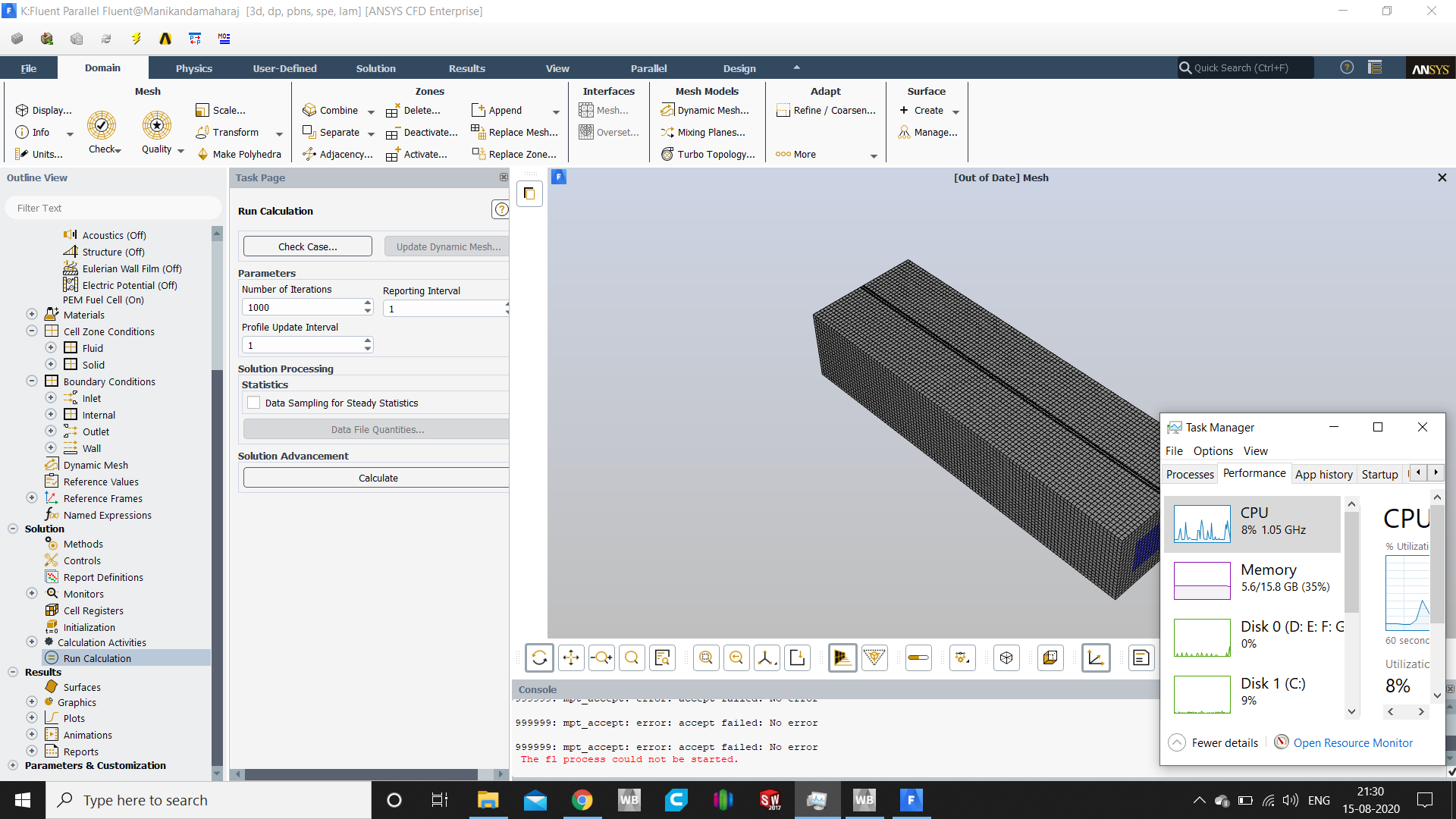1456x819 pixels.
Task: Click the Filter Text search box
Action: (112, 208)
